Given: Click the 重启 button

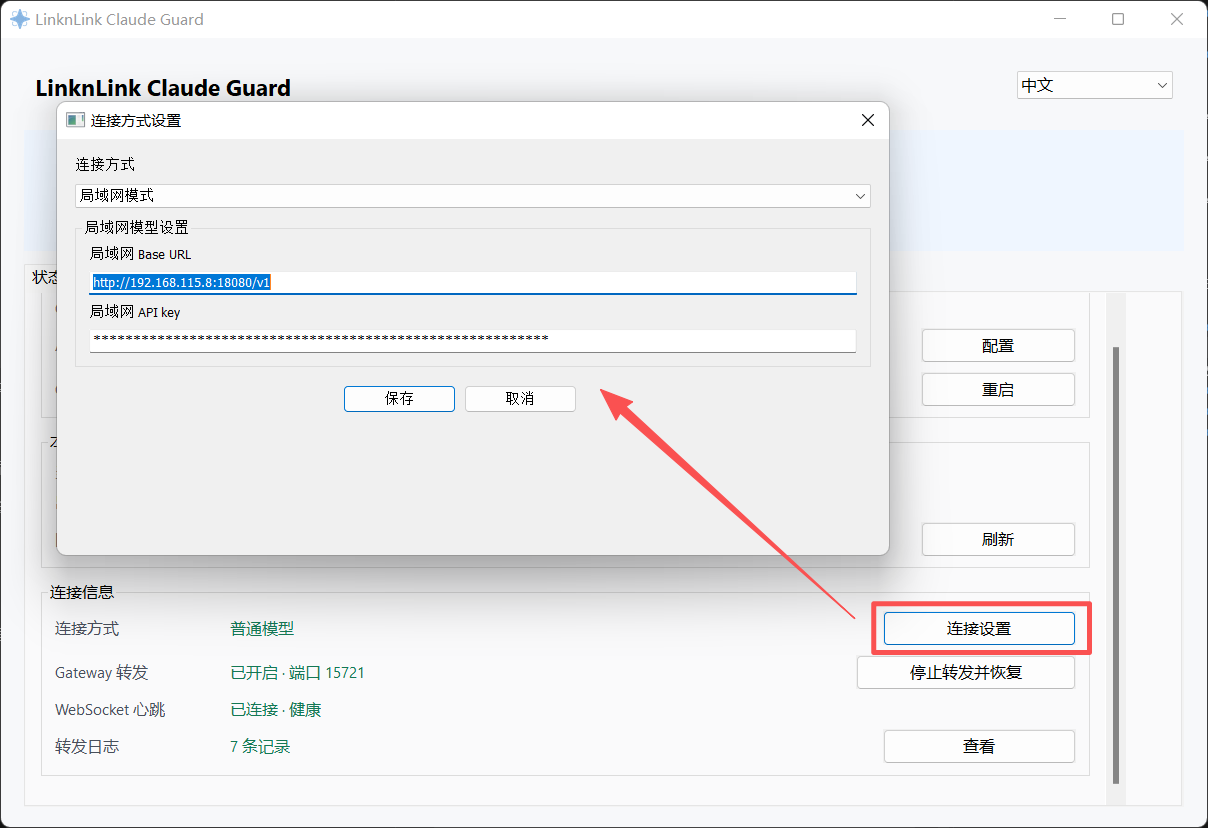Looking at the screenshot, I should coord(998,389).
